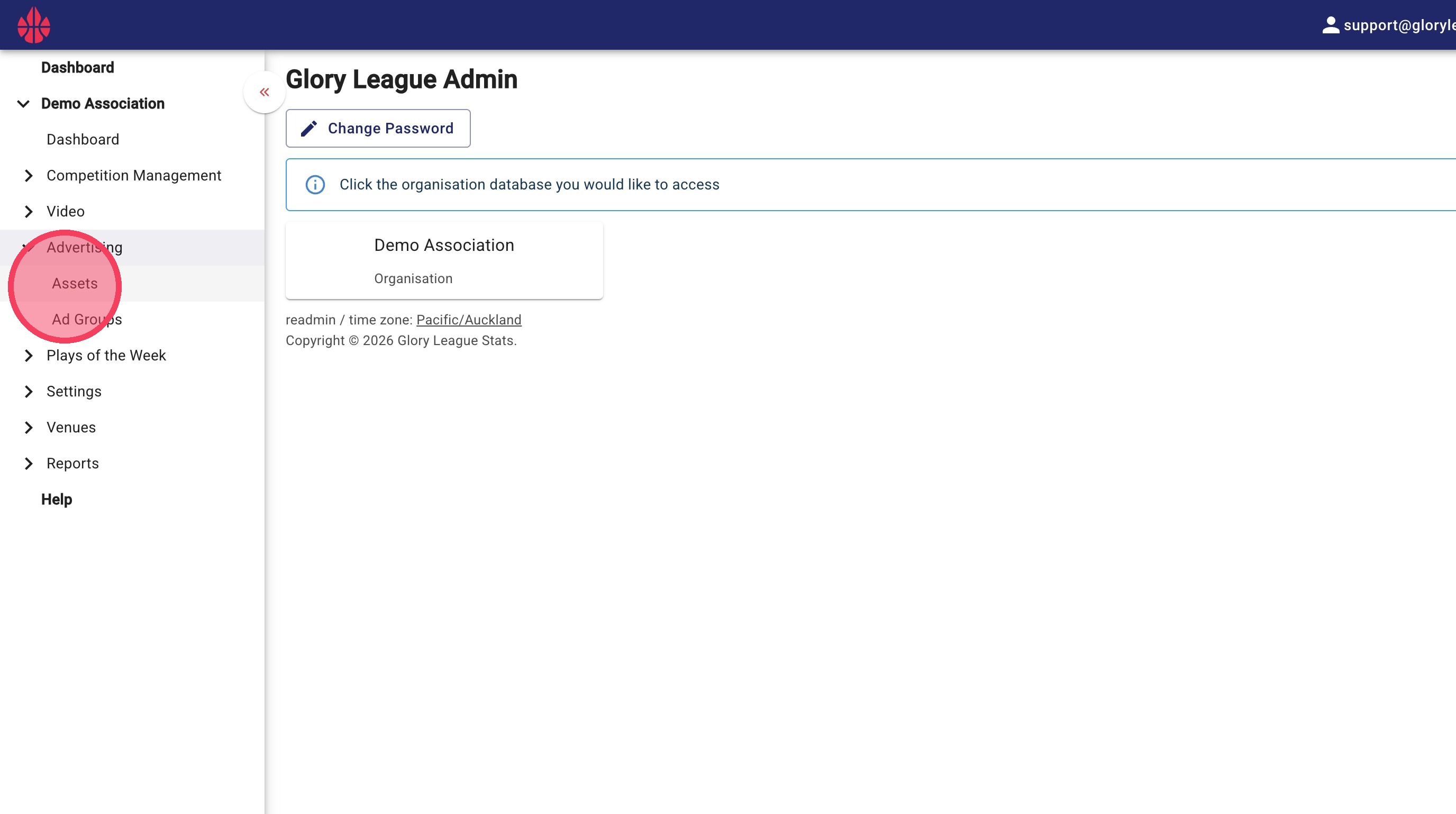Click the Glory League basketball logo
This screenshot has height=814, width=1456.
34,25
